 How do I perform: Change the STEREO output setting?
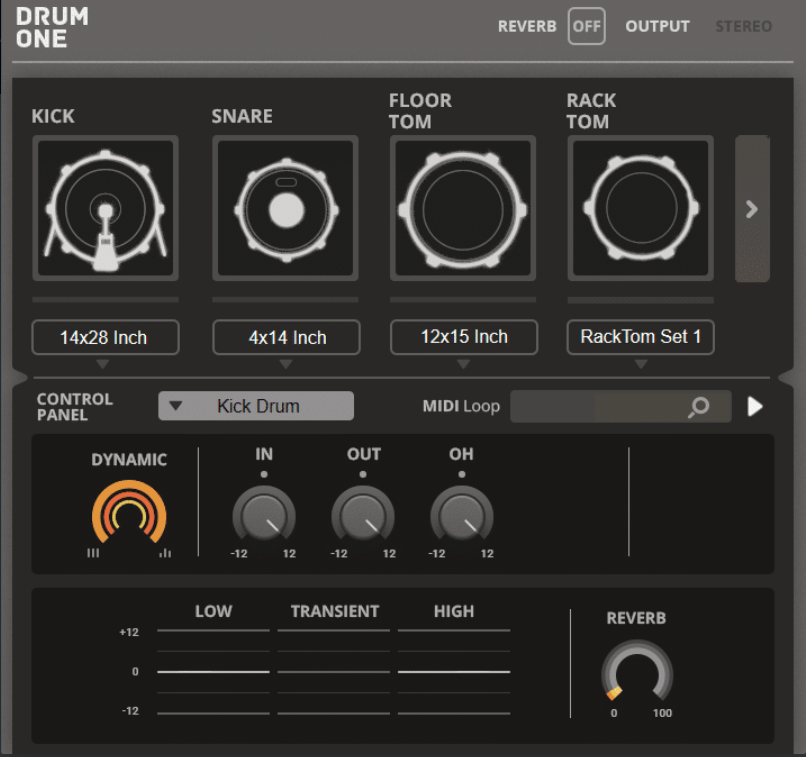[x=743, y=26]
